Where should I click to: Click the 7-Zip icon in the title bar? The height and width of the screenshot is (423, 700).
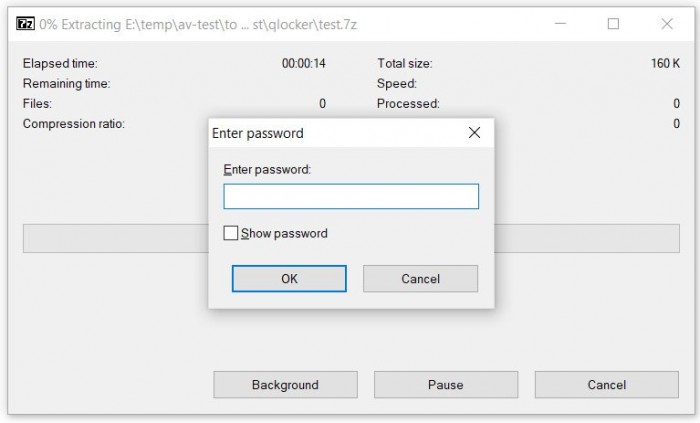27,24
